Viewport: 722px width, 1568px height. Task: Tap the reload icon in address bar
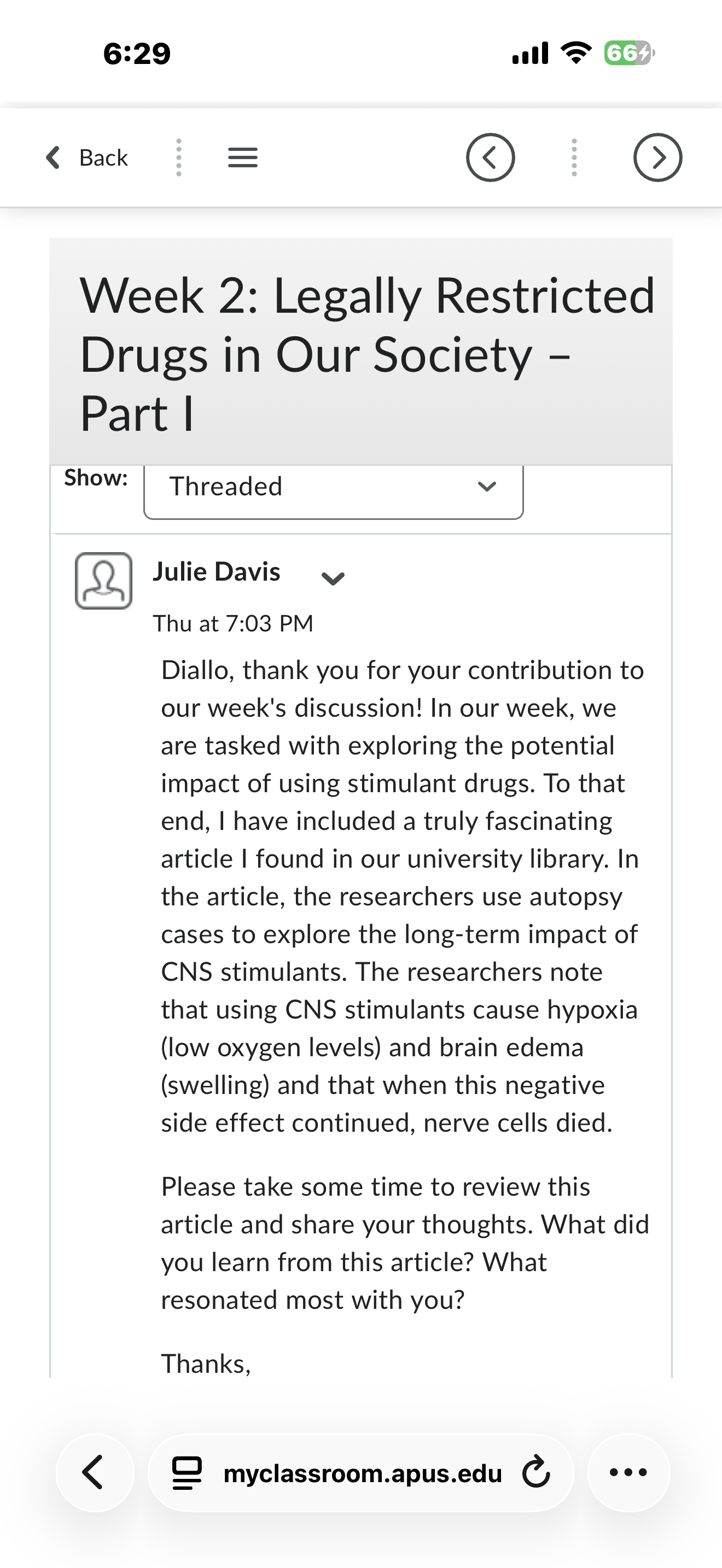(537, 1472)
